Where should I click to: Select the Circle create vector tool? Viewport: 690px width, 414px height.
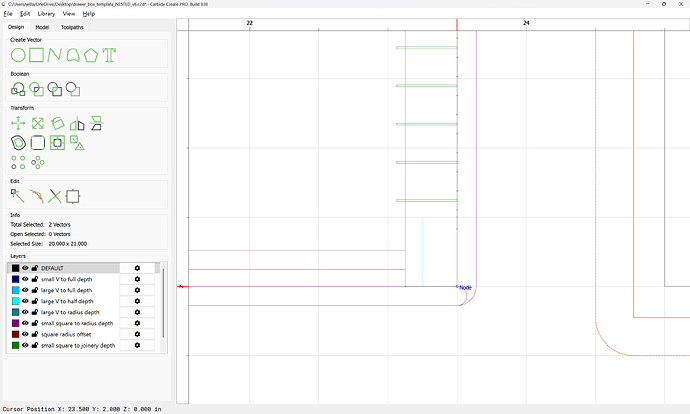(18, 54)
